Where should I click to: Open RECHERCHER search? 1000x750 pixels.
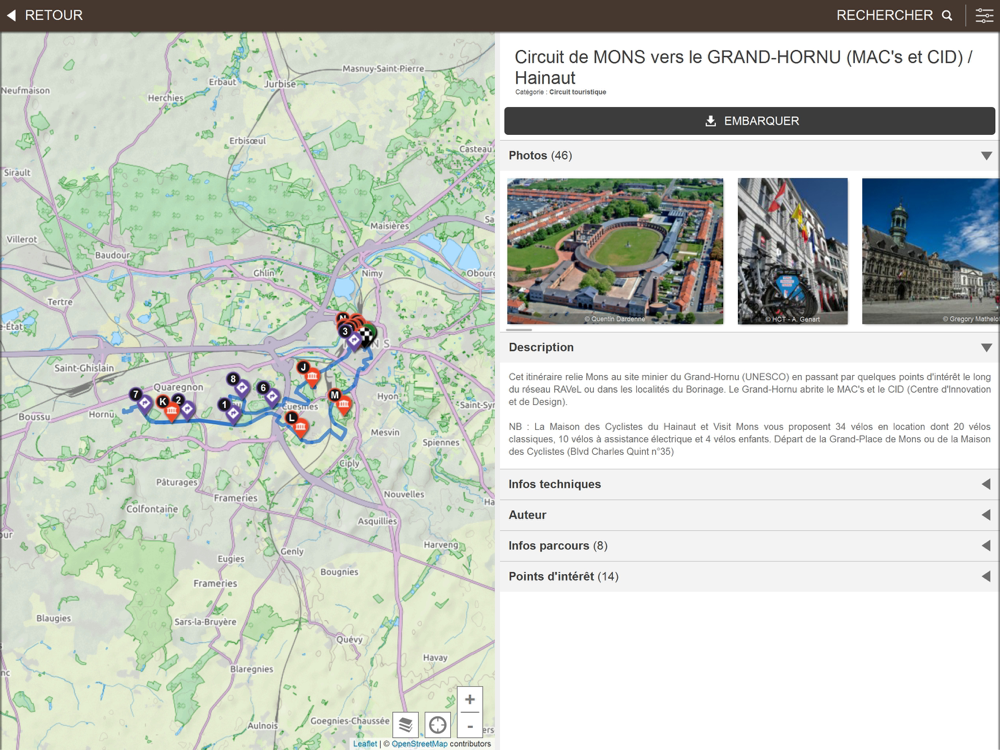pyautogui.click(x=894, y=15)
